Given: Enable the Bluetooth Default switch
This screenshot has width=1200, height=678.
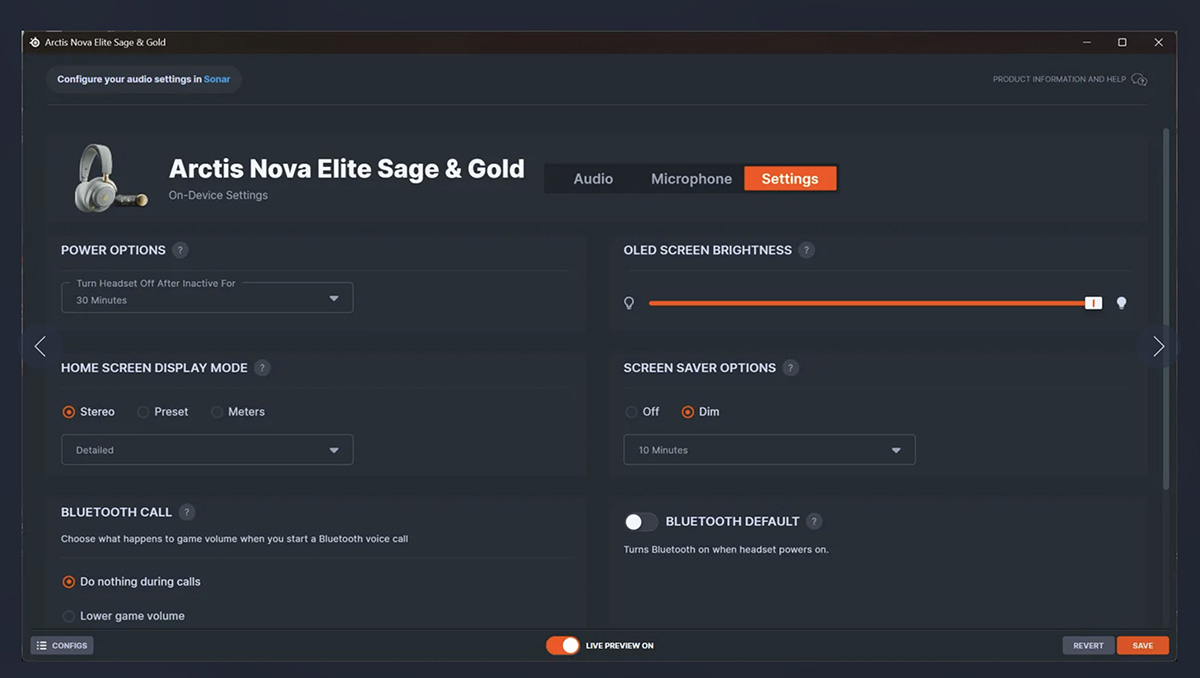Looking at the screenshot, I should 641,522.
